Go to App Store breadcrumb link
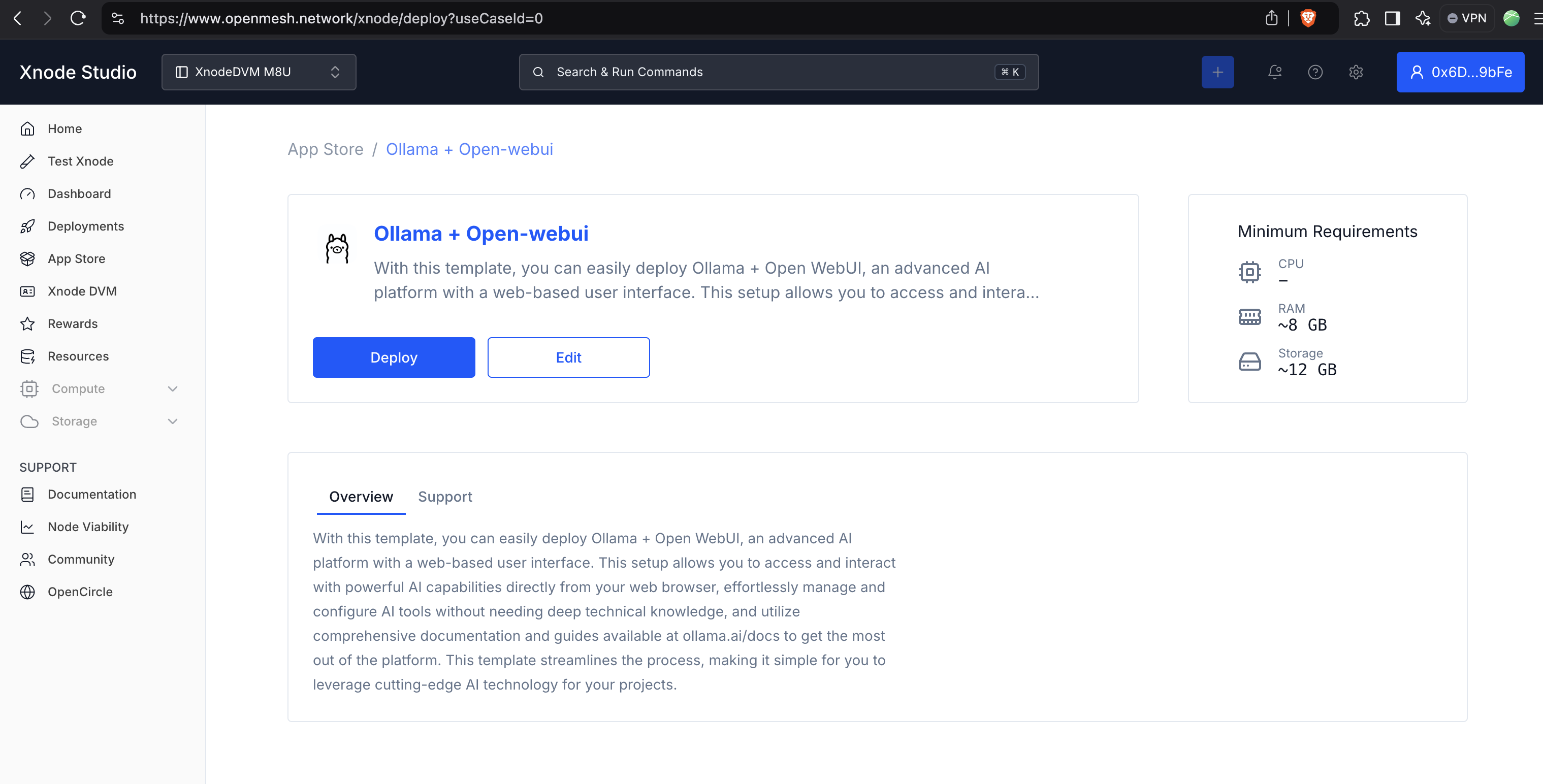The height and width of the screenshot is (784, 1543). click(325, 149)
